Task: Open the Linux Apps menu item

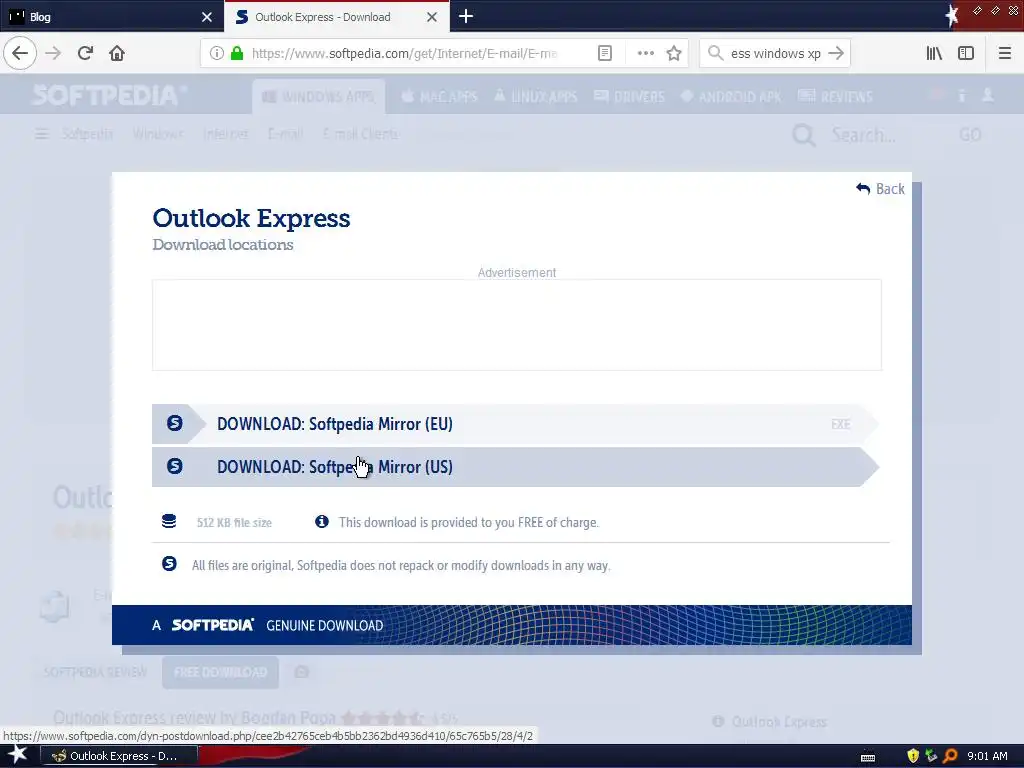Action: point(536,97)
